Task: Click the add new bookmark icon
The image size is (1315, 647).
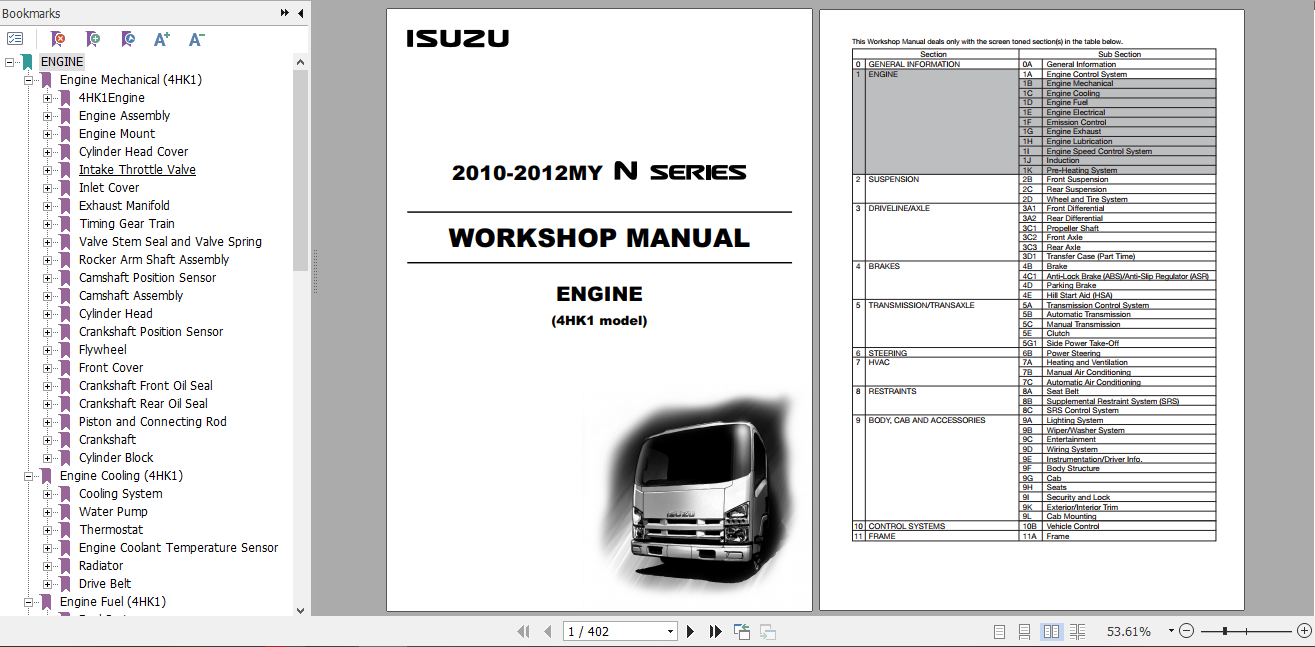Action: point(92,39)
